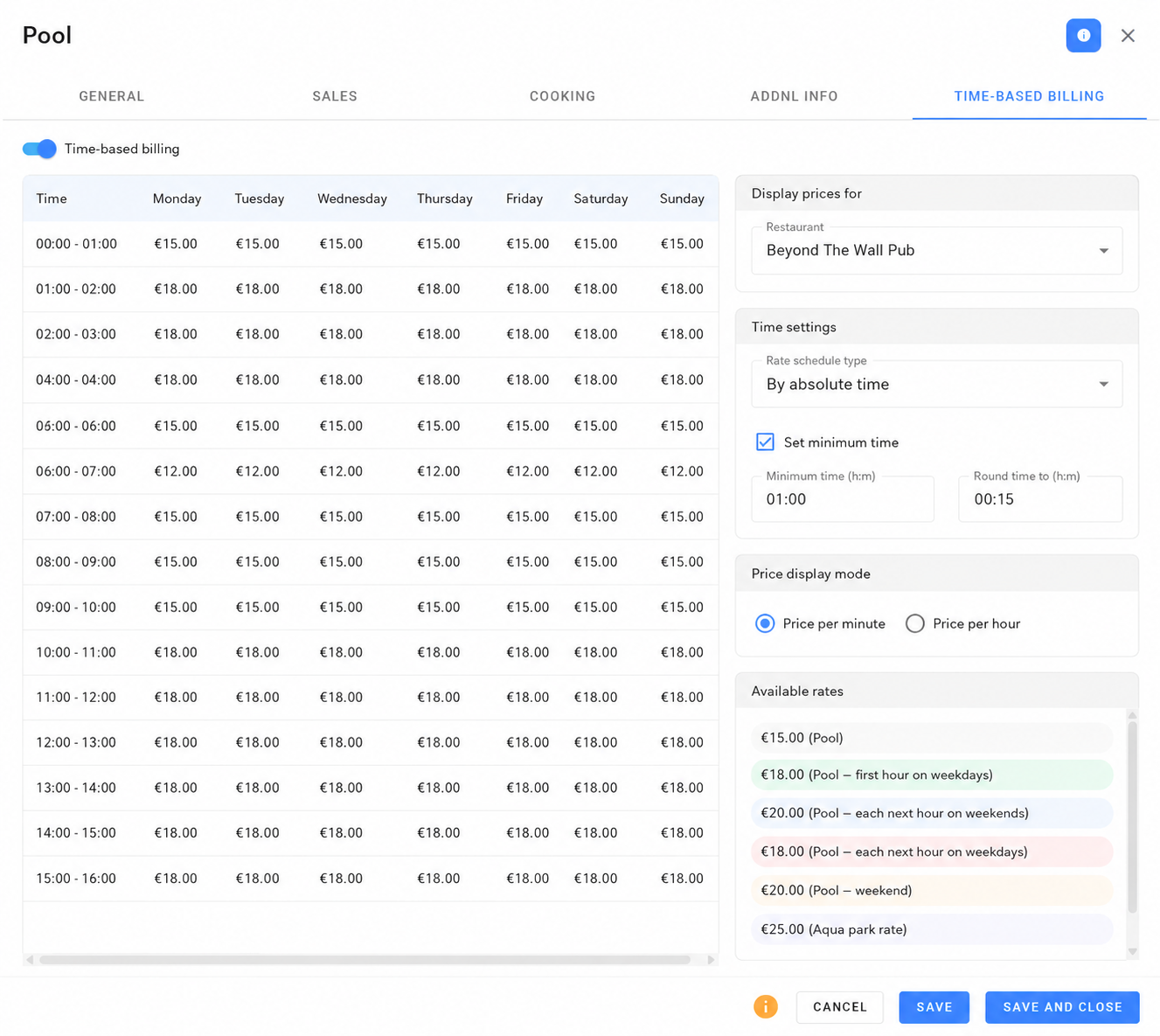Click the orange info icon near Cancel
The width and height of the screenshot is (1160, 1036).
(x=765, y=1007)
